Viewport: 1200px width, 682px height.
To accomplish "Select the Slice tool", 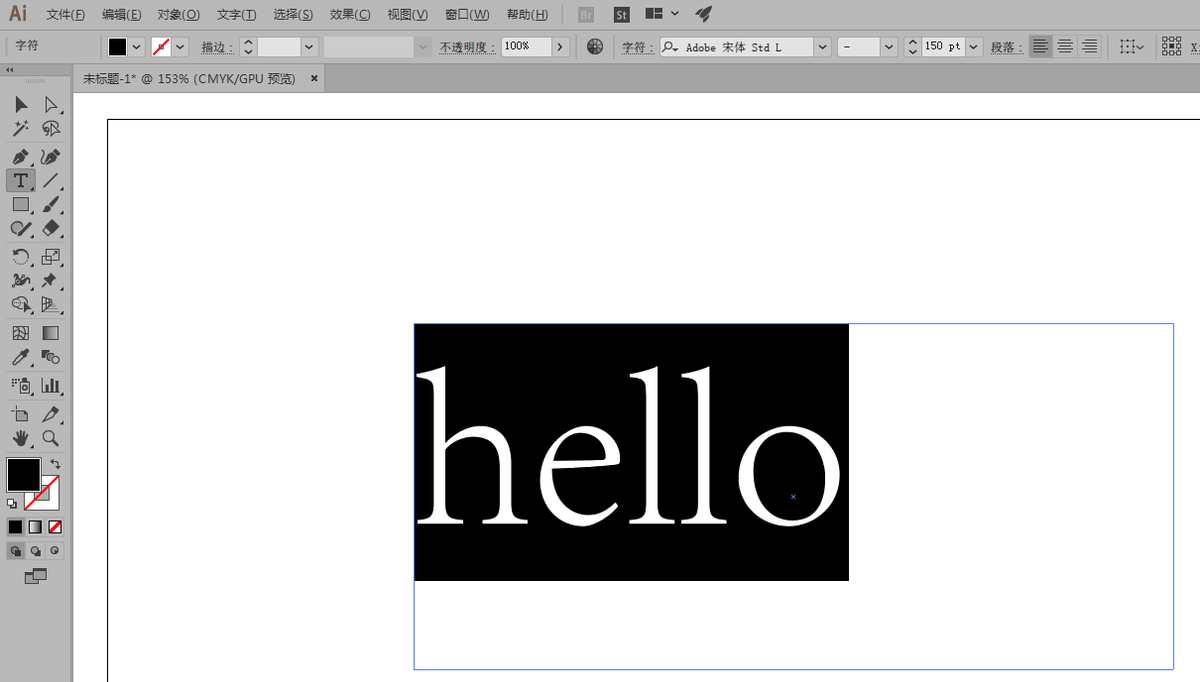I will 51,413.
